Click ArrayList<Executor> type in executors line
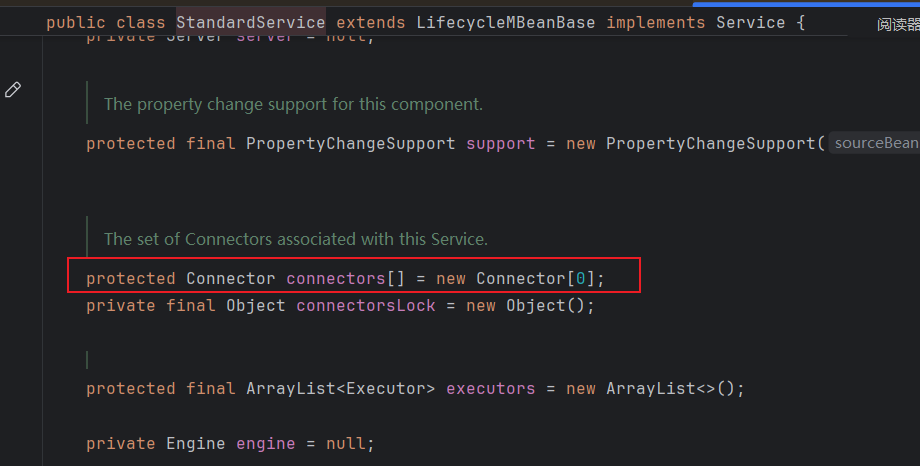This screenshot has width=920, height=466. 340,388
